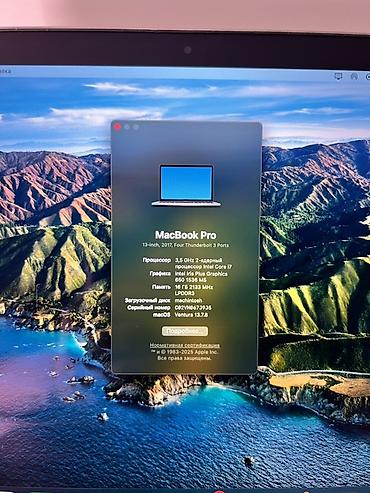Close the About This Mac window

point(117,127)
